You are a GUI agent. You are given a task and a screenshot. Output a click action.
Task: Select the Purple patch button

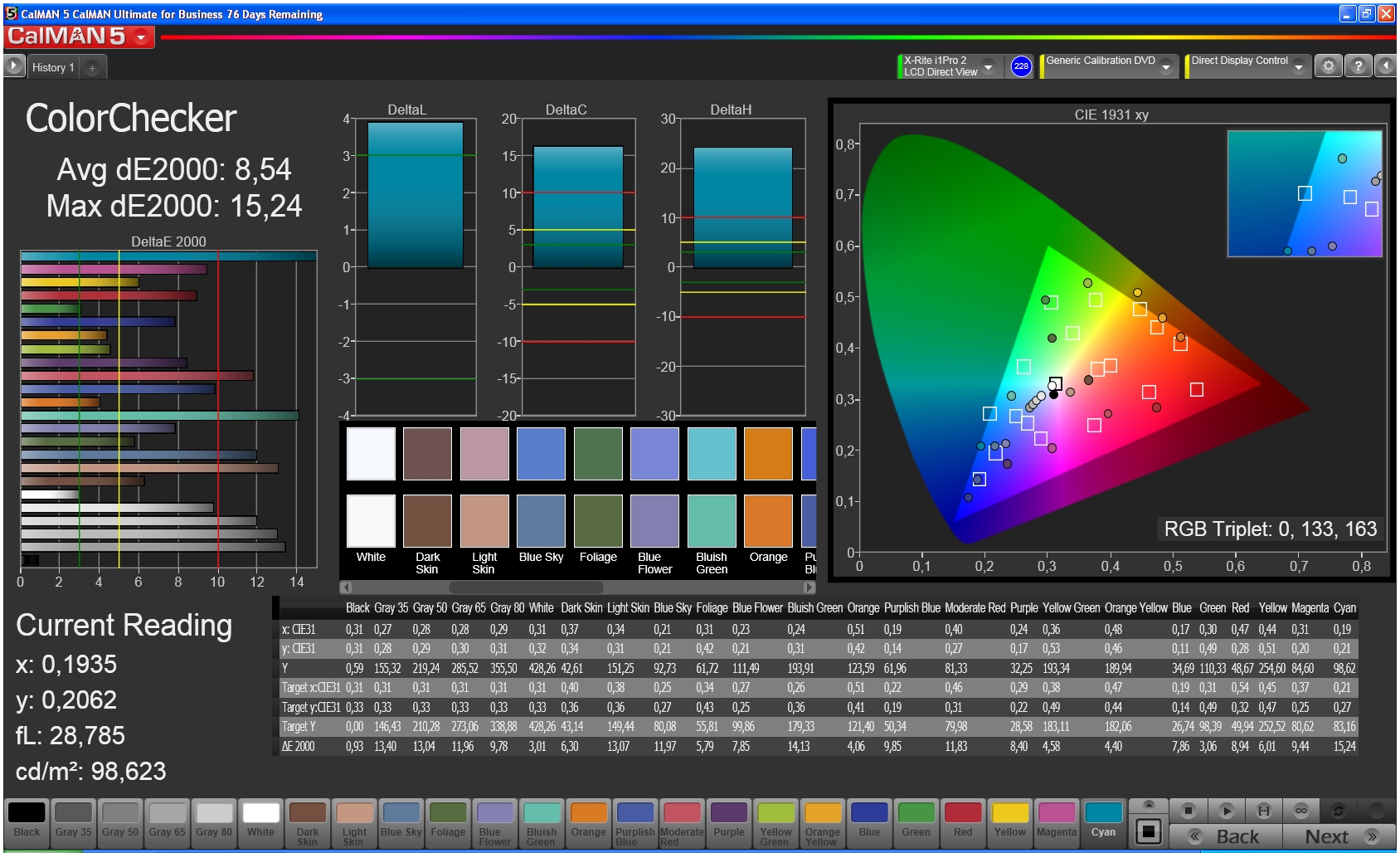coord(729,822)
